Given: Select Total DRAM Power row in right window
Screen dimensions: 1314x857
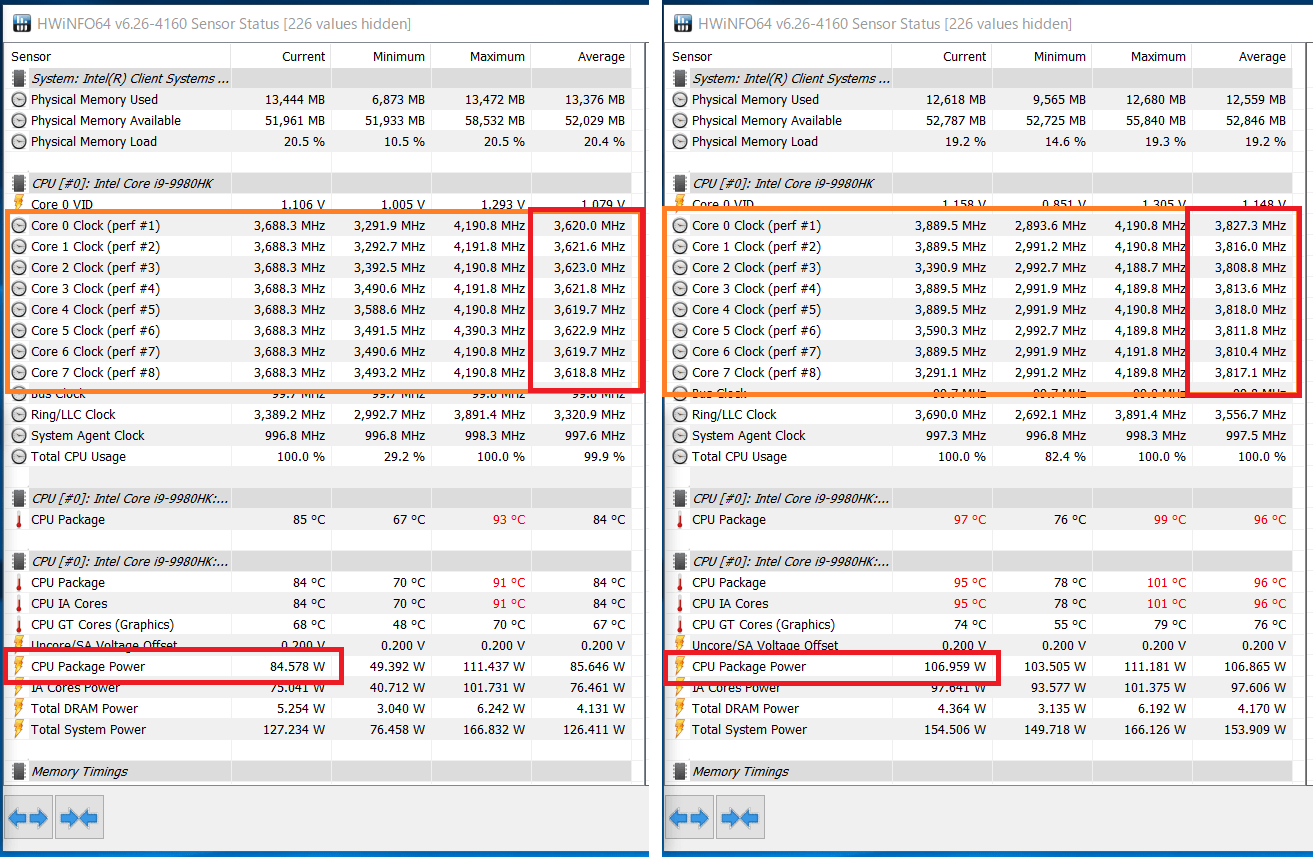Looking at the screenshot, I should point(979,709).
